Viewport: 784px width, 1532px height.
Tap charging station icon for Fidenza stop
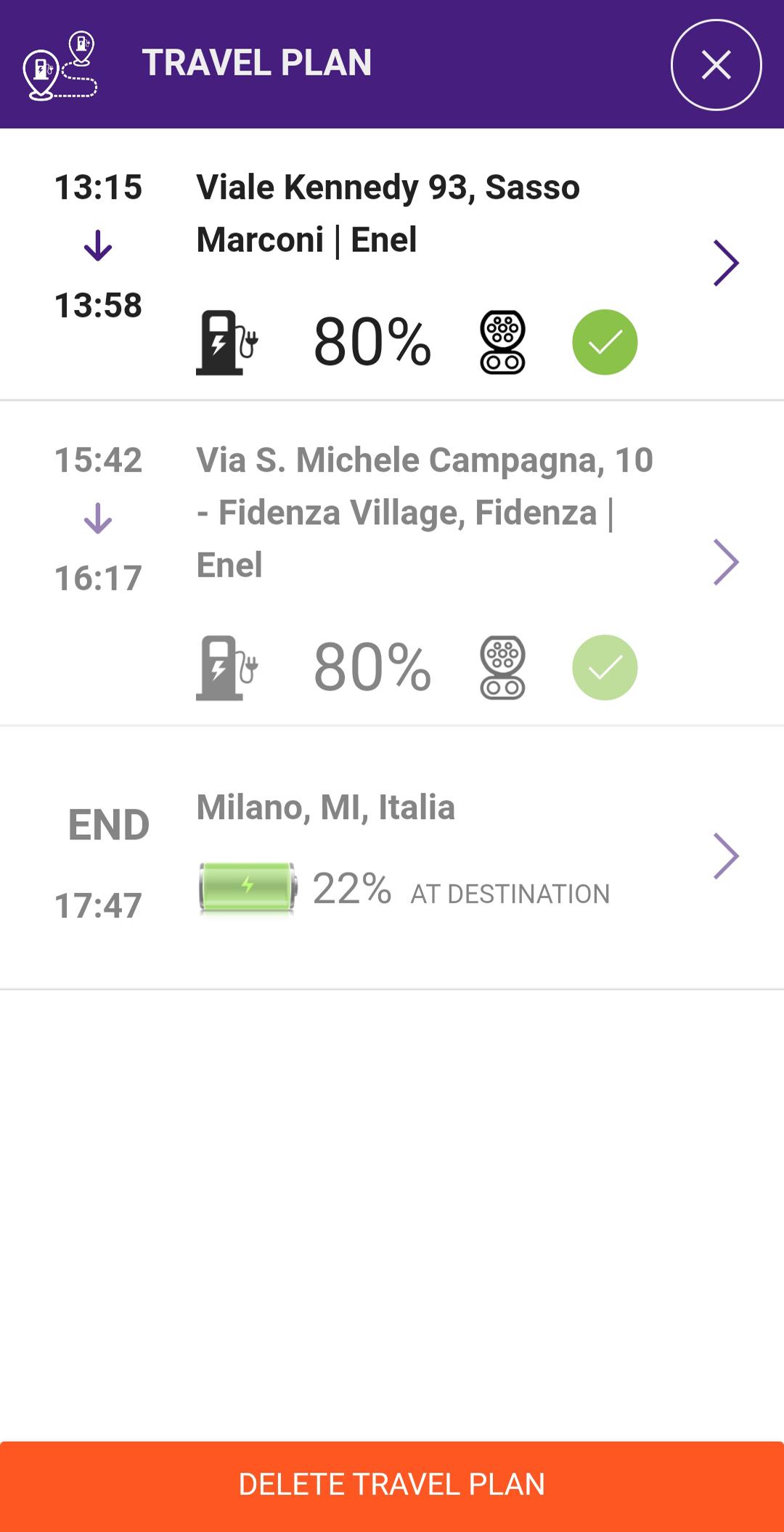point(227,667)
